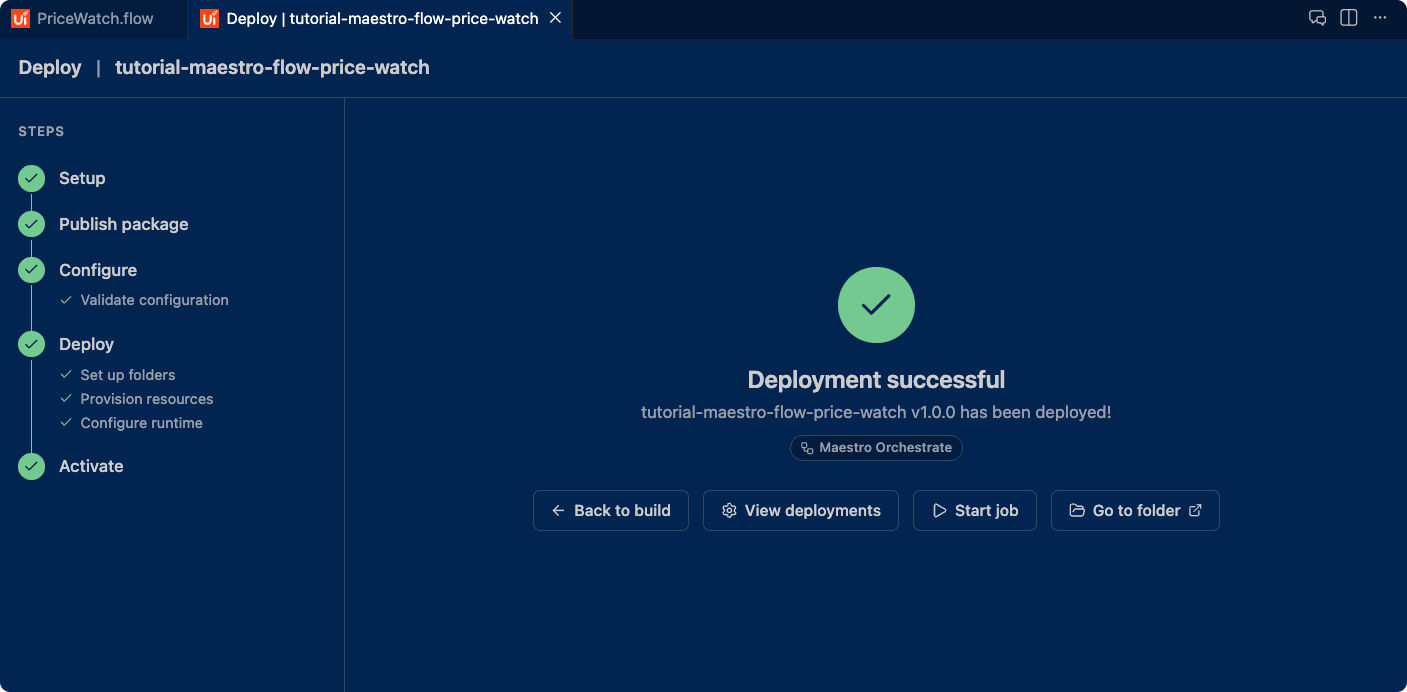The width and height of the screenshot is (1407, 692).
Task: Click the Start job button
Action: tap(975, 510)
